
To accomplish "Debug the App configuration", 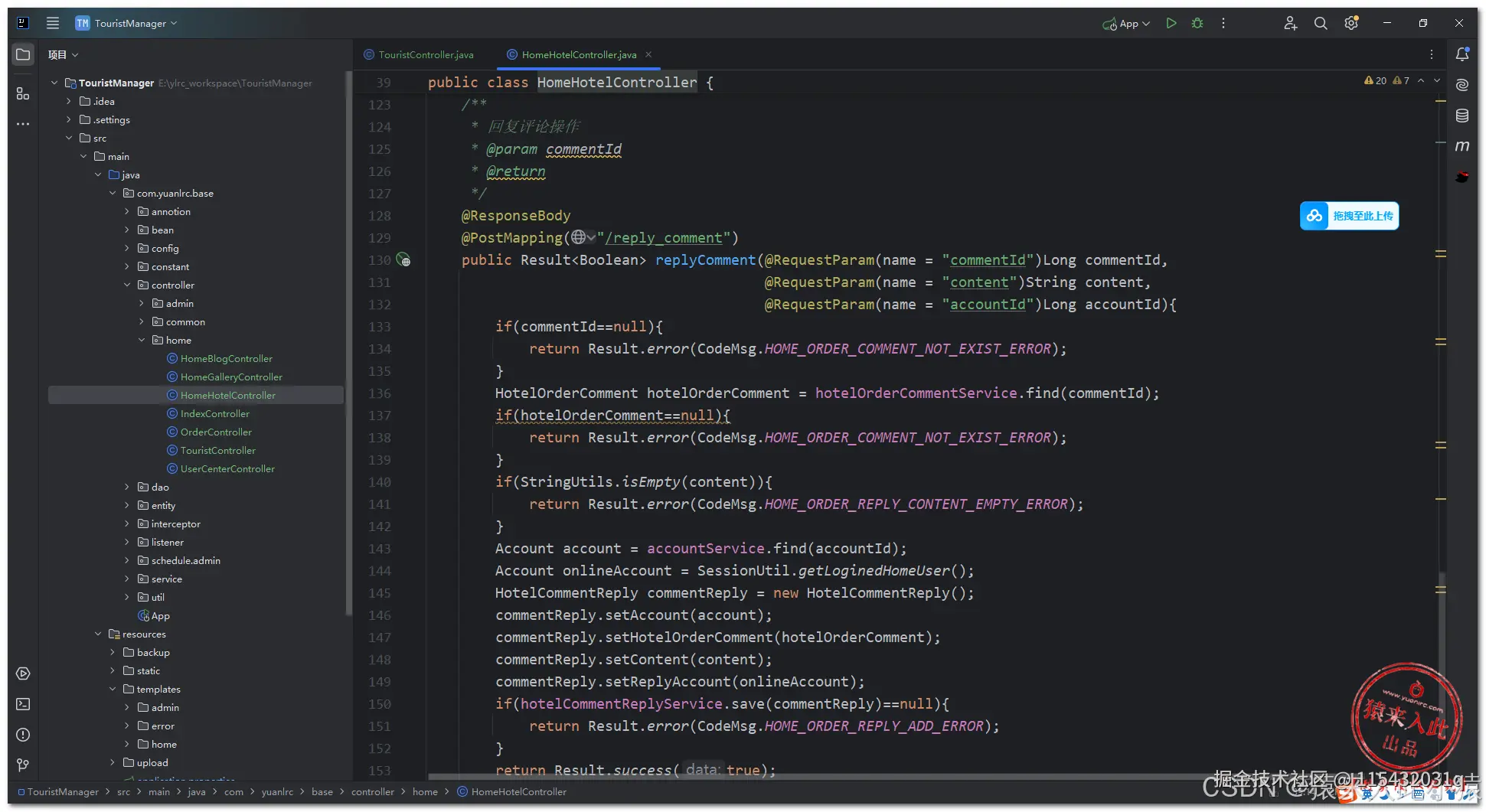I will tap(1197, 23).
